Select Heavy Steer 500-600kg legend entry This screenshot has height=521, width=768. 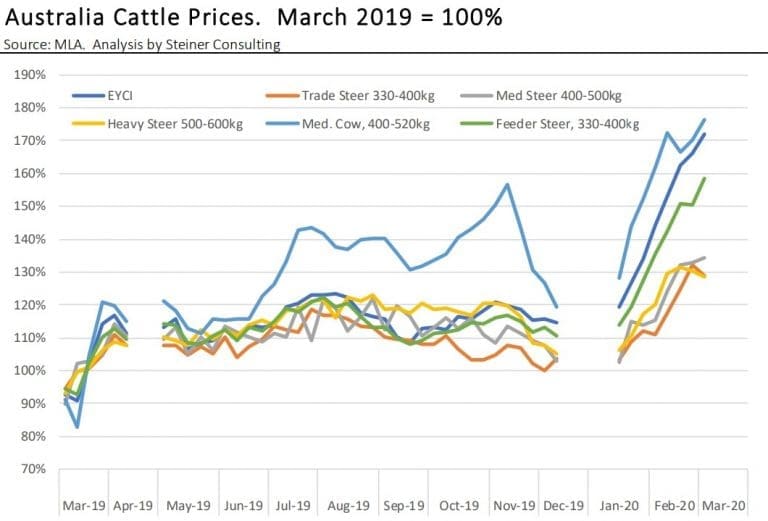(x=157, y=124)
